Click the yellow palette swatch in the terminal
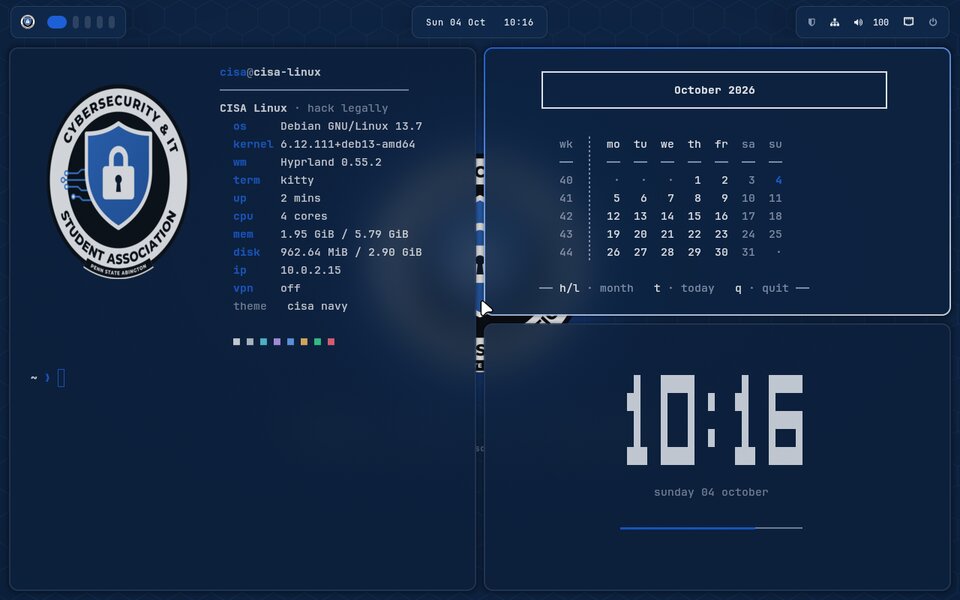960x600 pixels. (304, 342)
